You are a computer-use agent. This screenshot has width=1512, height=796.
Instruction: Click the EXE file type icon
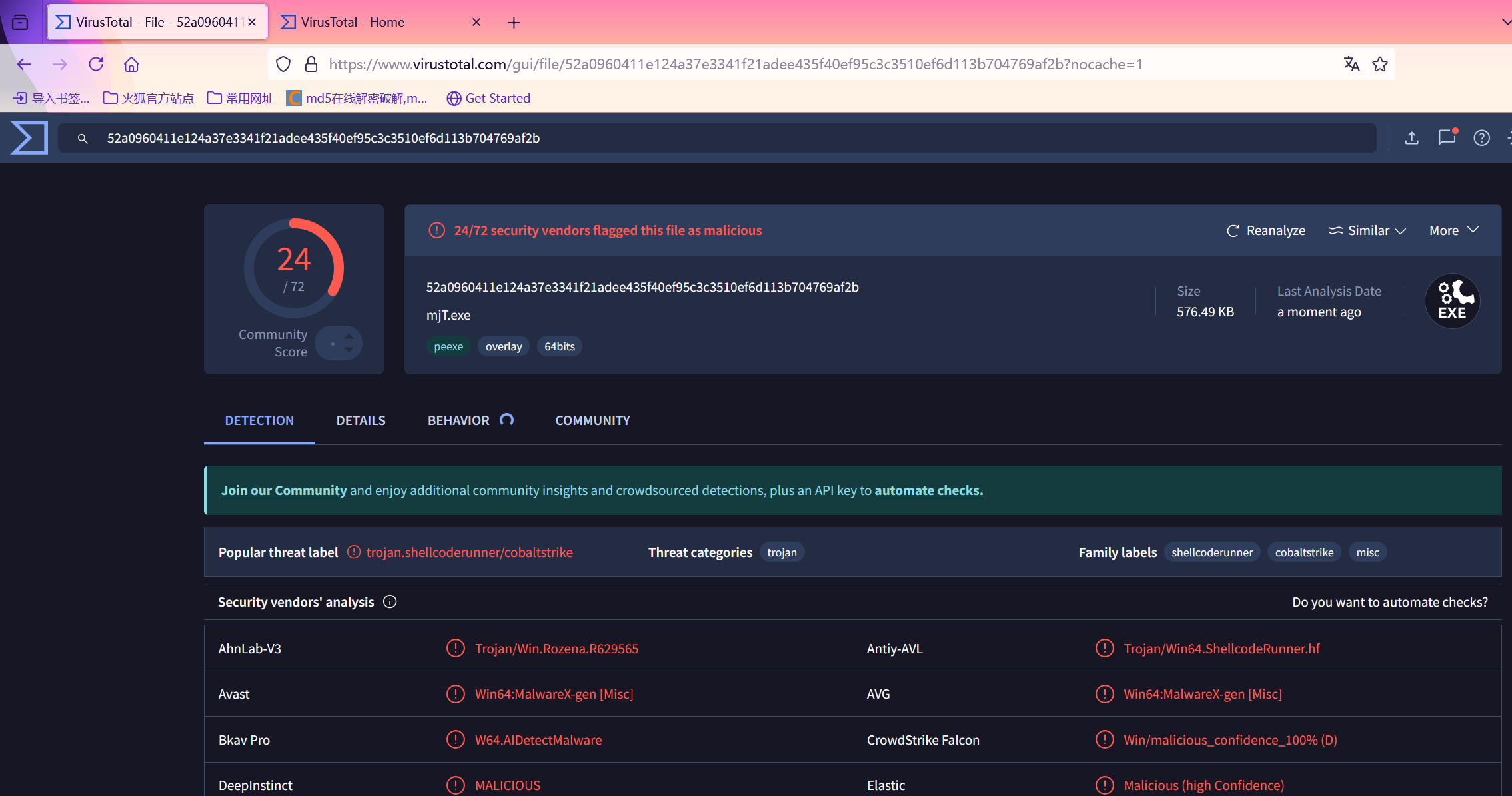[1451, 301]
